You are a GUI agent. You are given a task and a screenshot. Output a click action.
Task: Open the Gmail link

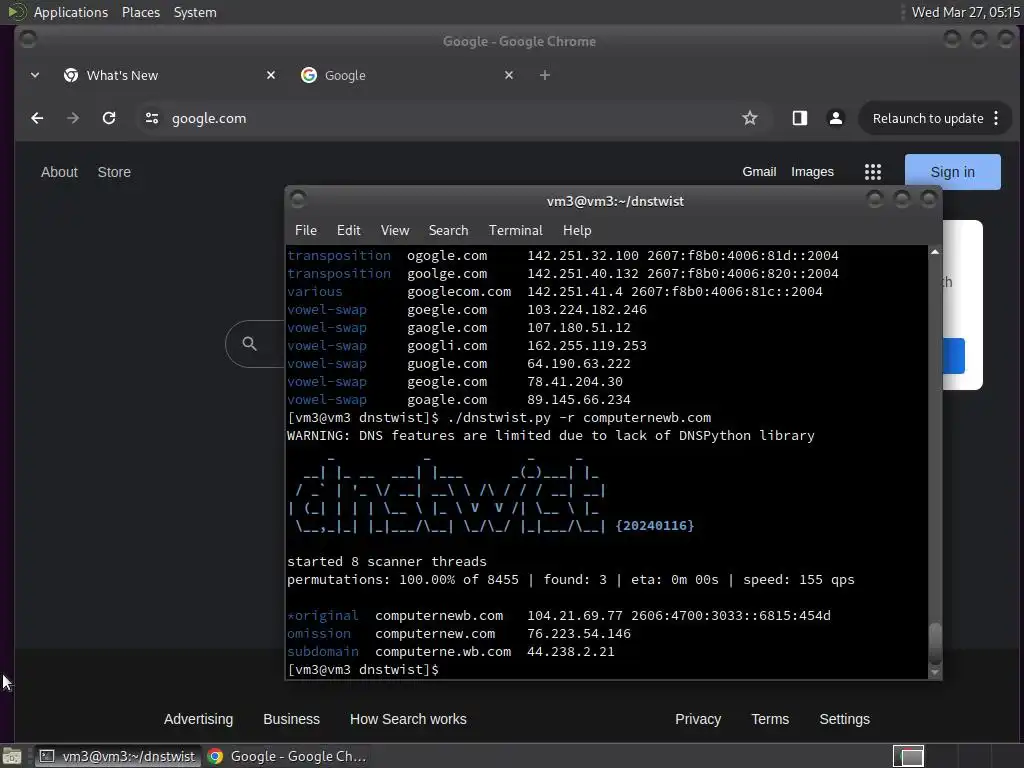click(x=760, y=172)
